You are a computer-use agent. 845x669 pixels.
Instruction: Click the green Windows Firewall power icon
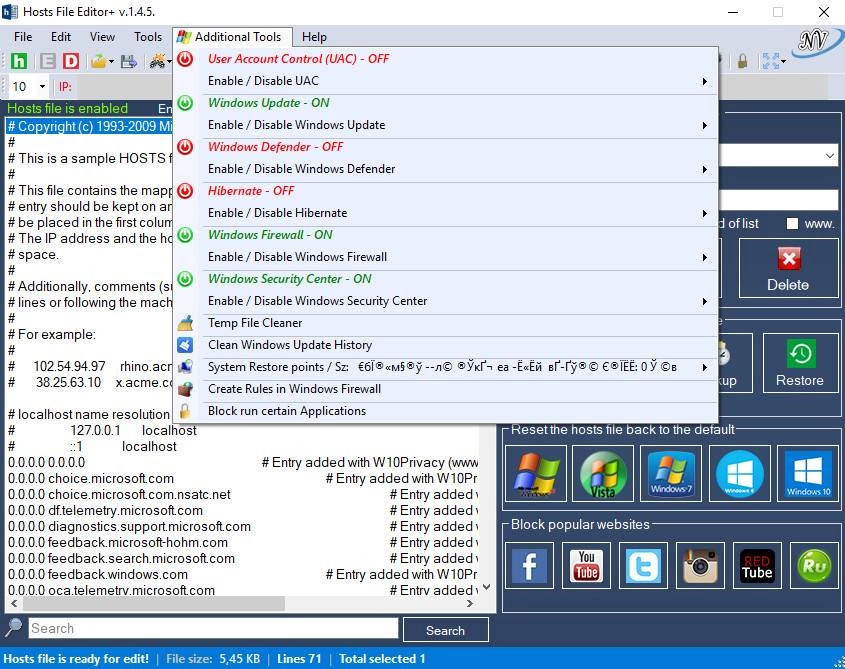[185, 235]
